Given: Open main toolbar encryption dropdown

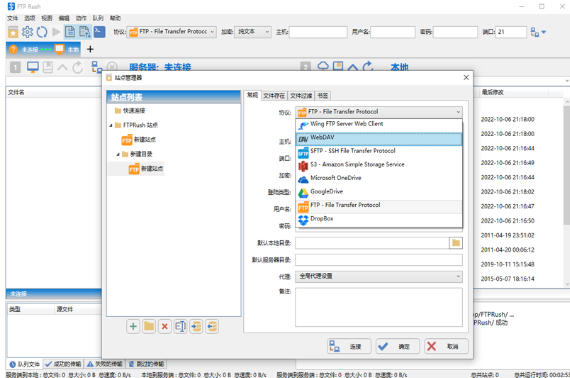Looking at the screenshot, I should coord(253,32).
